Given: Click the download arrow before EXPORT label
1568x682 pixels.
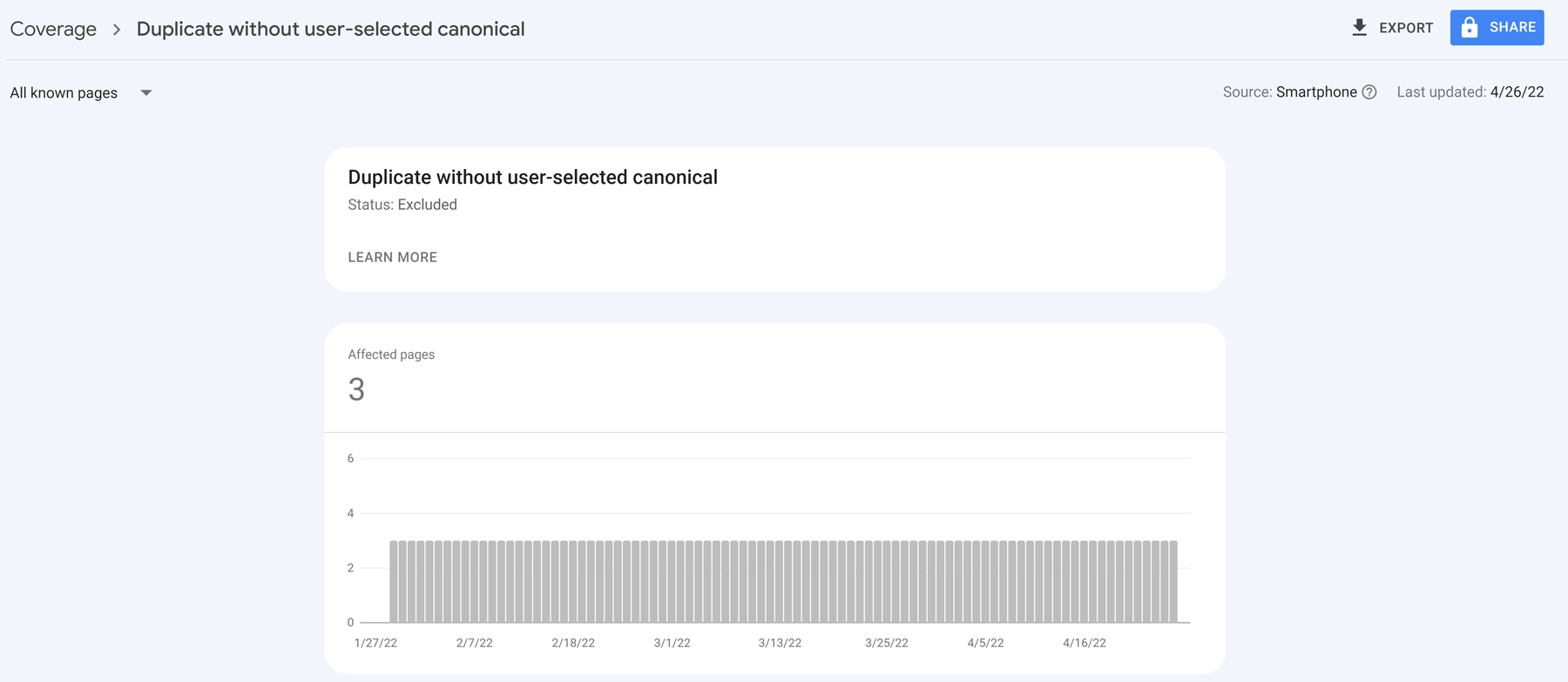Looking at the screenshot, I should tap(1360, 27).
